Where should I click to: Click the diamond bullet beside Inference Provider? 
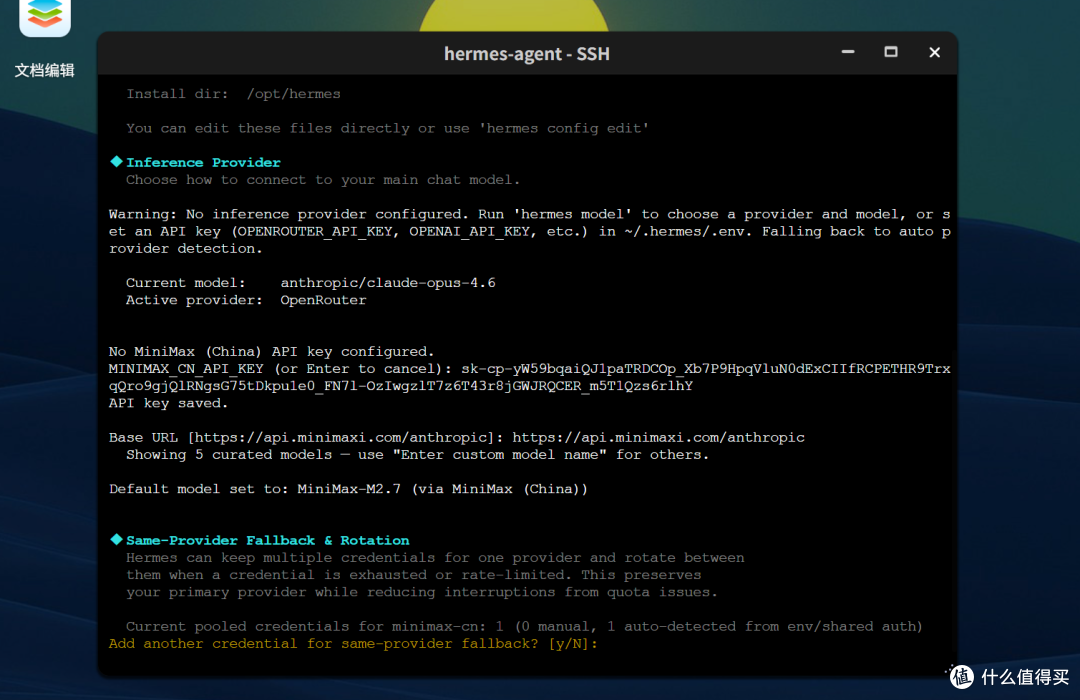coord(116,161)
